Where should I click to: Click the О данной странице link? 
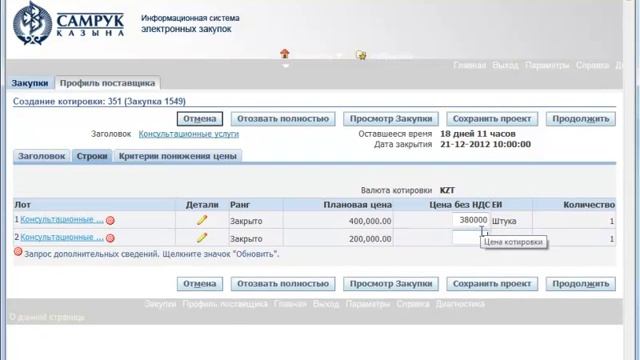coord(47,317)
